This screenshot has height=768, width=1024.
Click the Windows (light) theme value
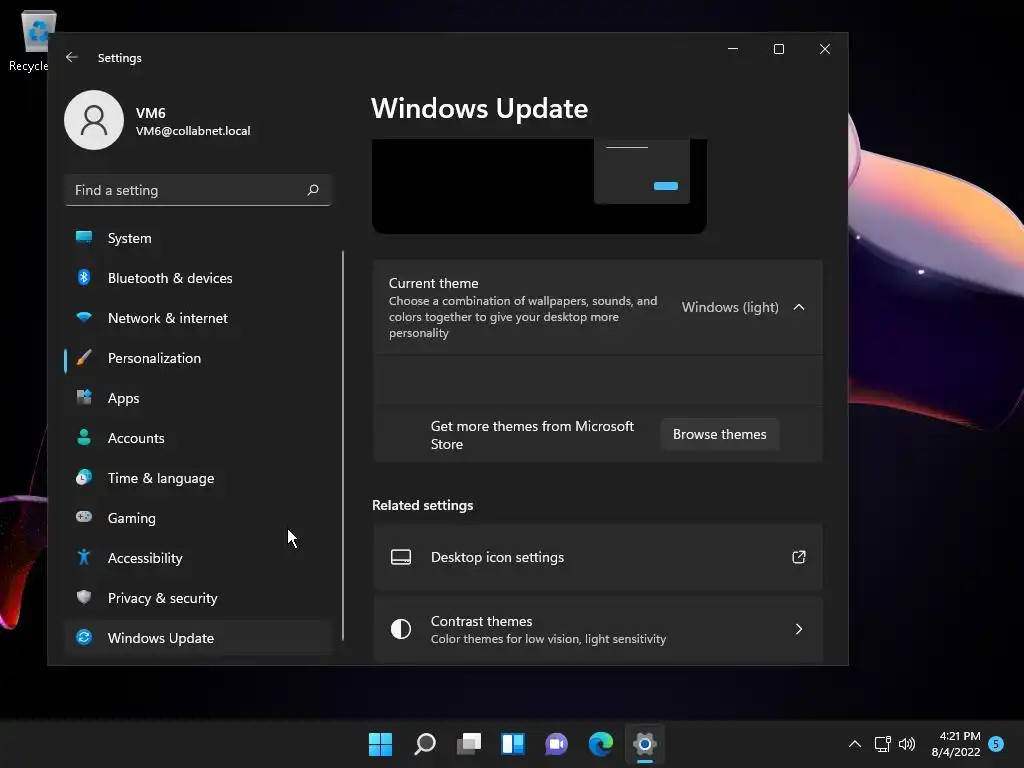click(x=730, y=307)
